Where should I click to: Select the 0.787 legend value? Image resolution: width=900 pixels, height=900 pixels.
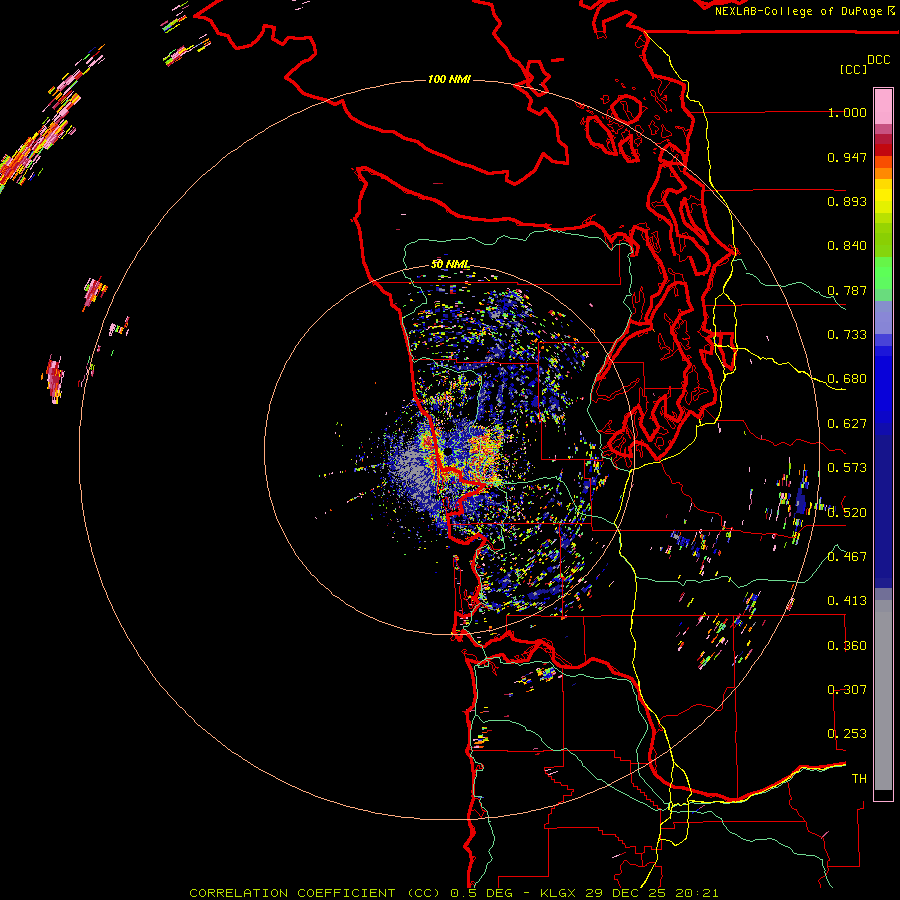click(847, 290)
